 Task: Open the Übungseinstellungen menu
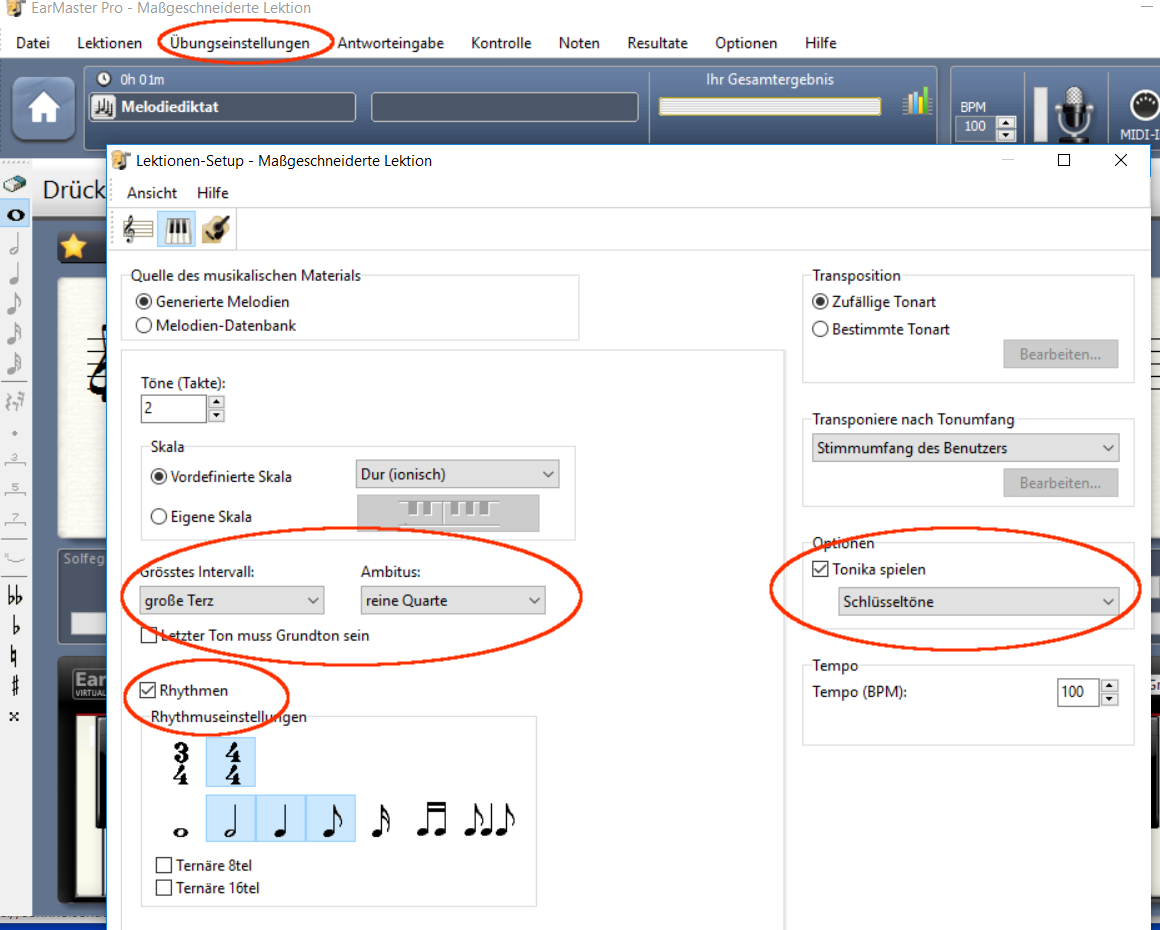coord(240,43)
